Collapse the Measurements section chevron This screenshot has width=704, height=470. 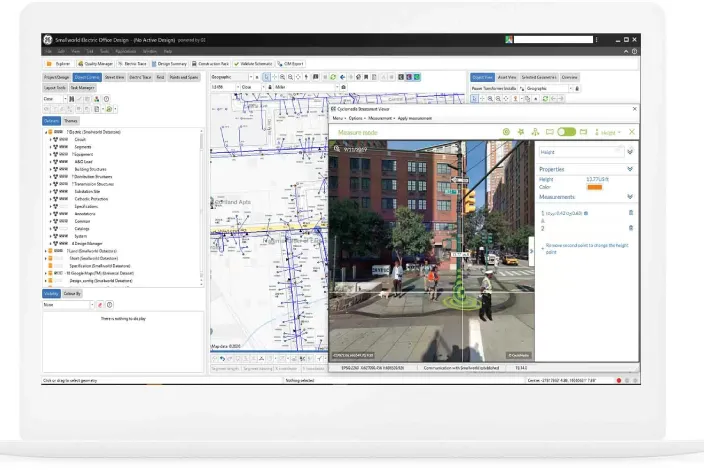630,197
